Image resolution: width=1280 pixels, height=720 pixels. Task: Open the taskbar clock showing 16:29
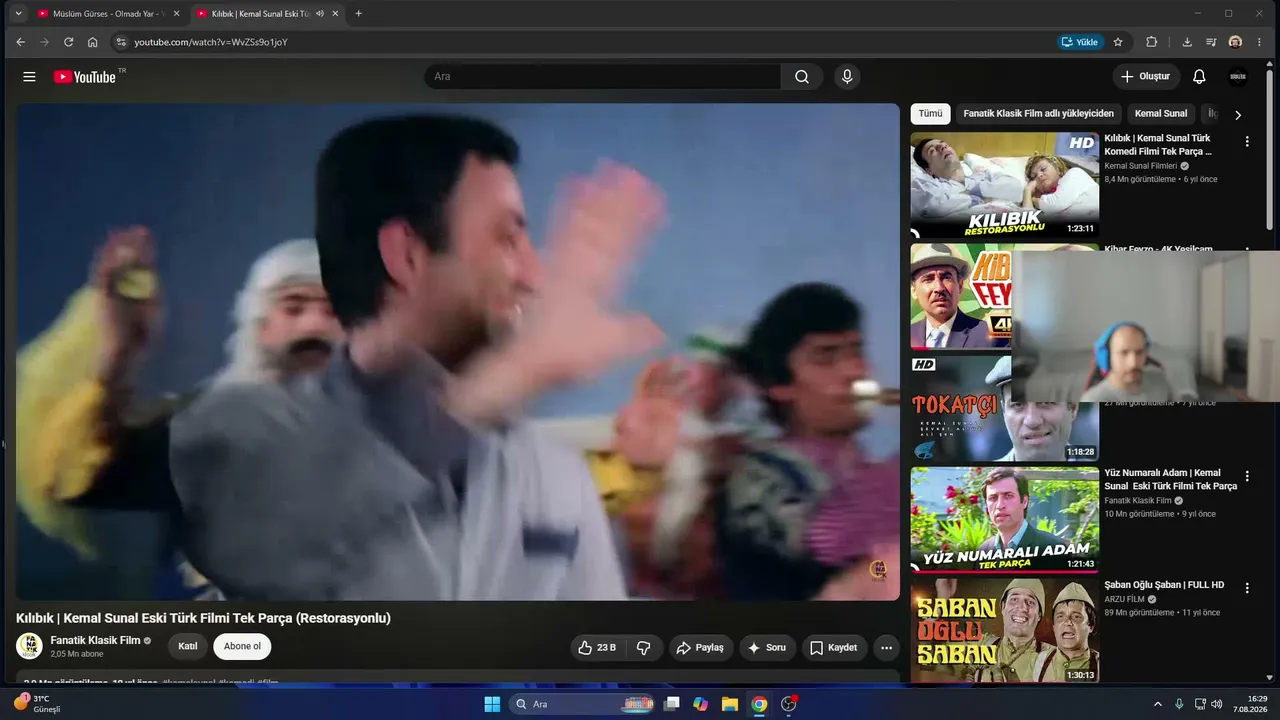(1249, 704)
